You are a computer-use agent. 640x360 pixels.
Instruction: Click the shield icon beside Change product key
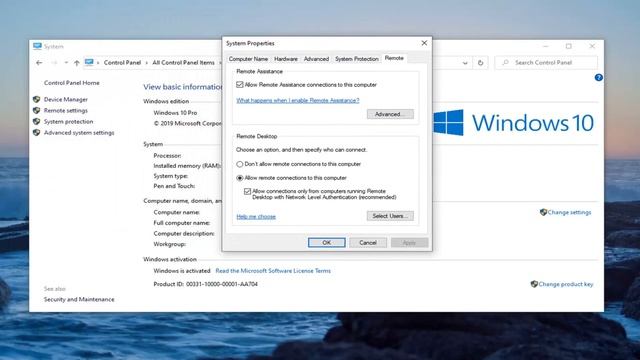tap(534, 284)
